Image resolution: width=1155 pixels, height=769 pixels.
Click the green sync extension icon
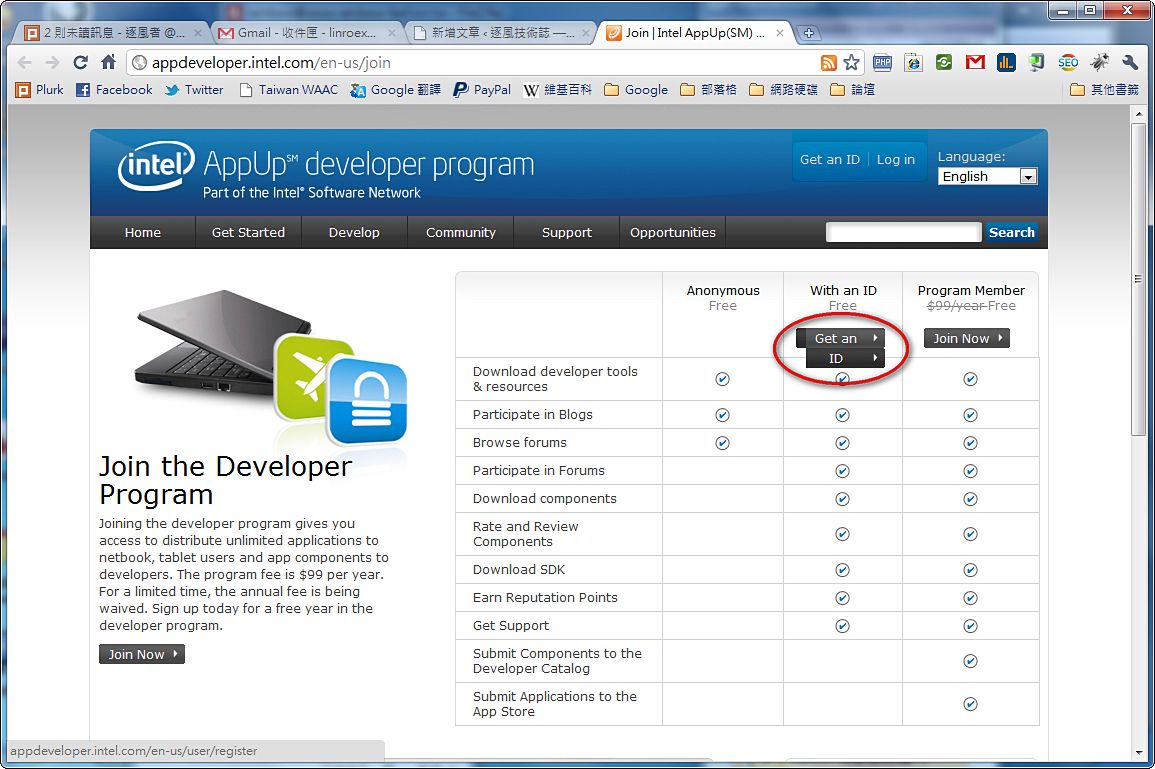pyautogui.click(x=944, y=63)
